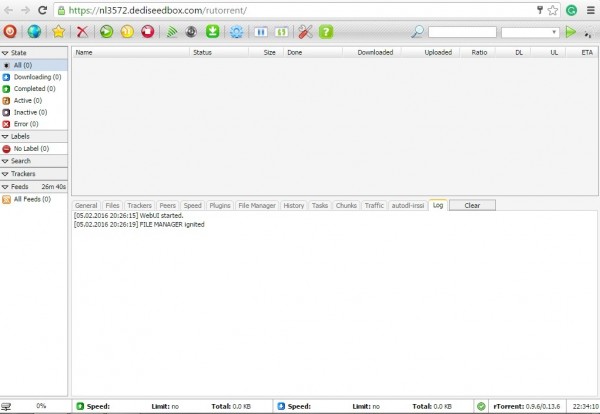Screen dimensions: 600x414
Task: Switch to General tab
Action: (x=86, y=205)
